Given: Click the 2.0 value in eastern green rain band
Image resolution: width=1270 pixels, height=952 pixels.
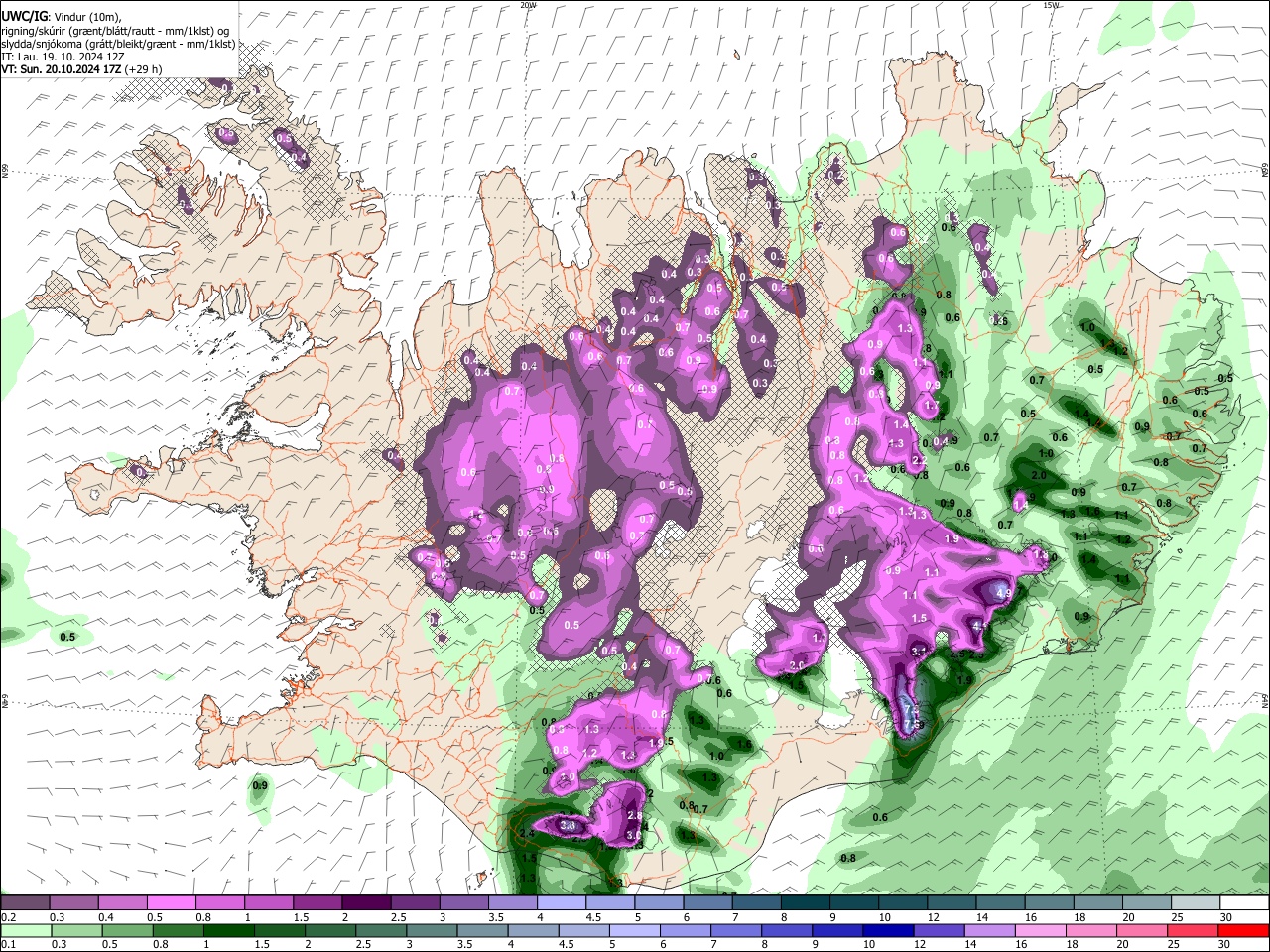Looking at the screenshot, I should click(1040, 476).
